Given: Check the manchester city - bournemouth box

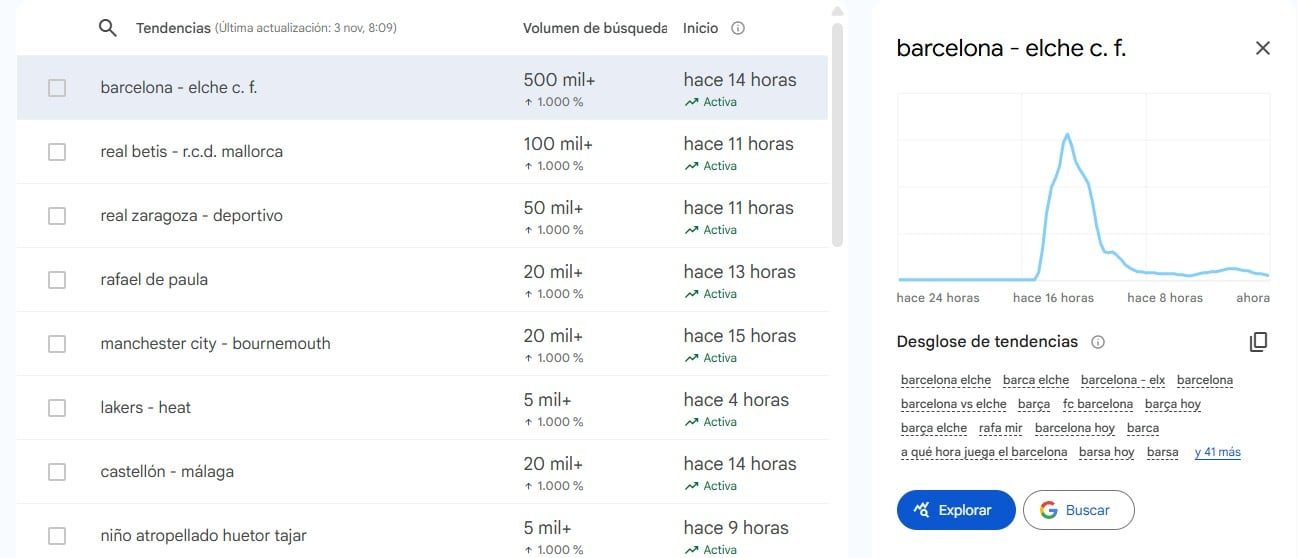Looking at the screenshot, I should 57,344.
